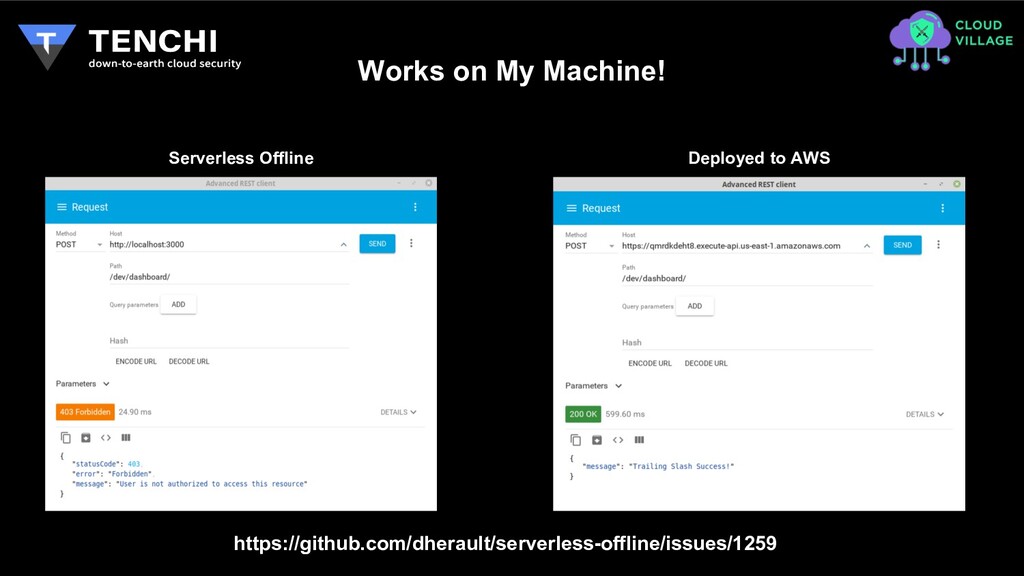1024x576 pixels.
Task: Close the Serverless Offline REST client window
Action: (429, 183)
